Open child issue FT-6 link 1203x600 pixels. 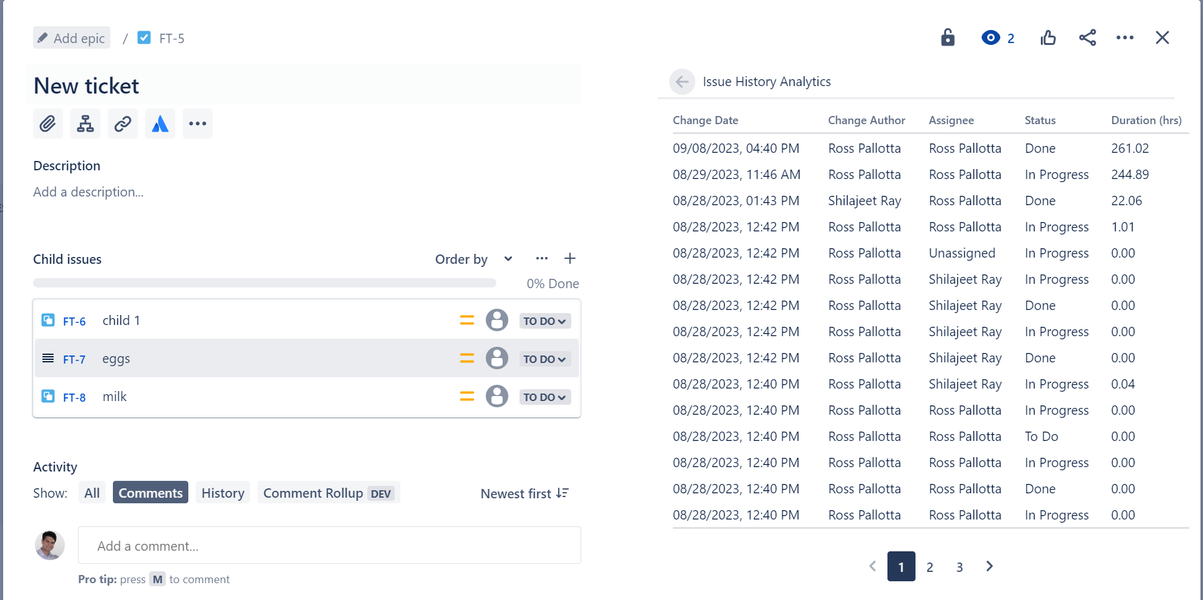tap(74, 321)
